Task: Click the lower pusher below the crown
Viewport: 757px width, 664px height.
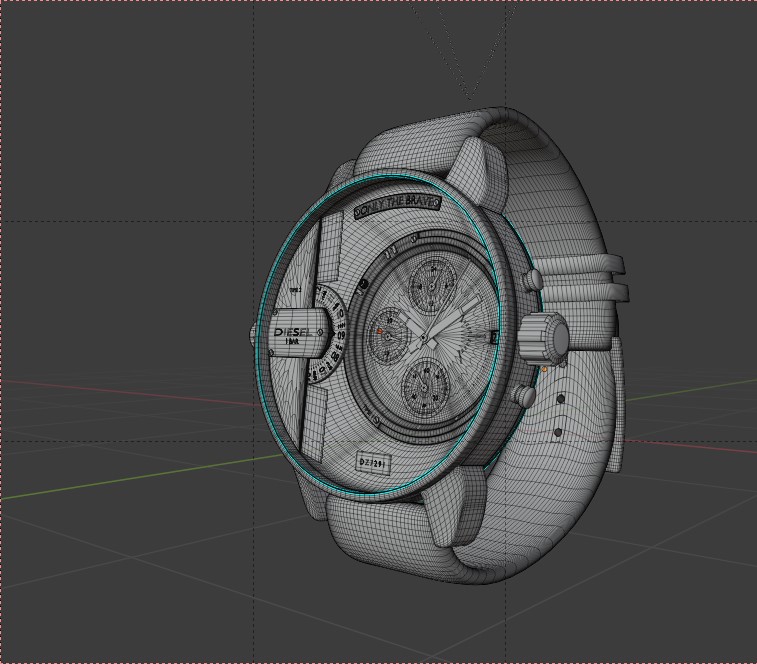Action: (524, 394)
